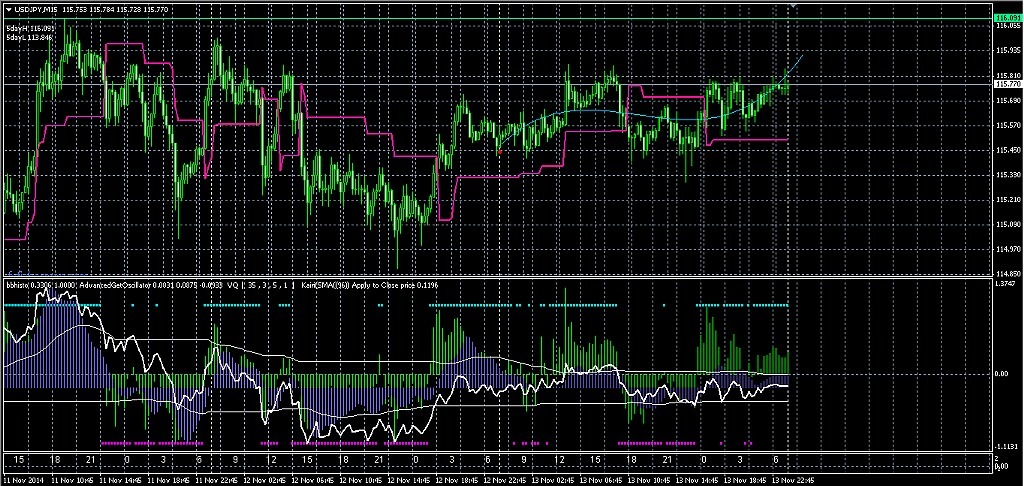This screenshot has height=486, width=1024.
Task: Click the 115.935 value on price scale
Action: click(x=1006, y=49)
